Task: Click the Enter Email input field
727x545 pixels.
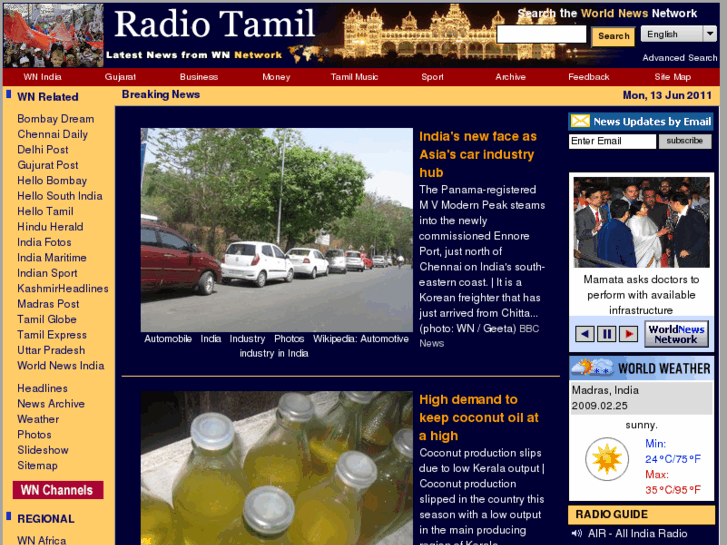Action: pos(612,141)
